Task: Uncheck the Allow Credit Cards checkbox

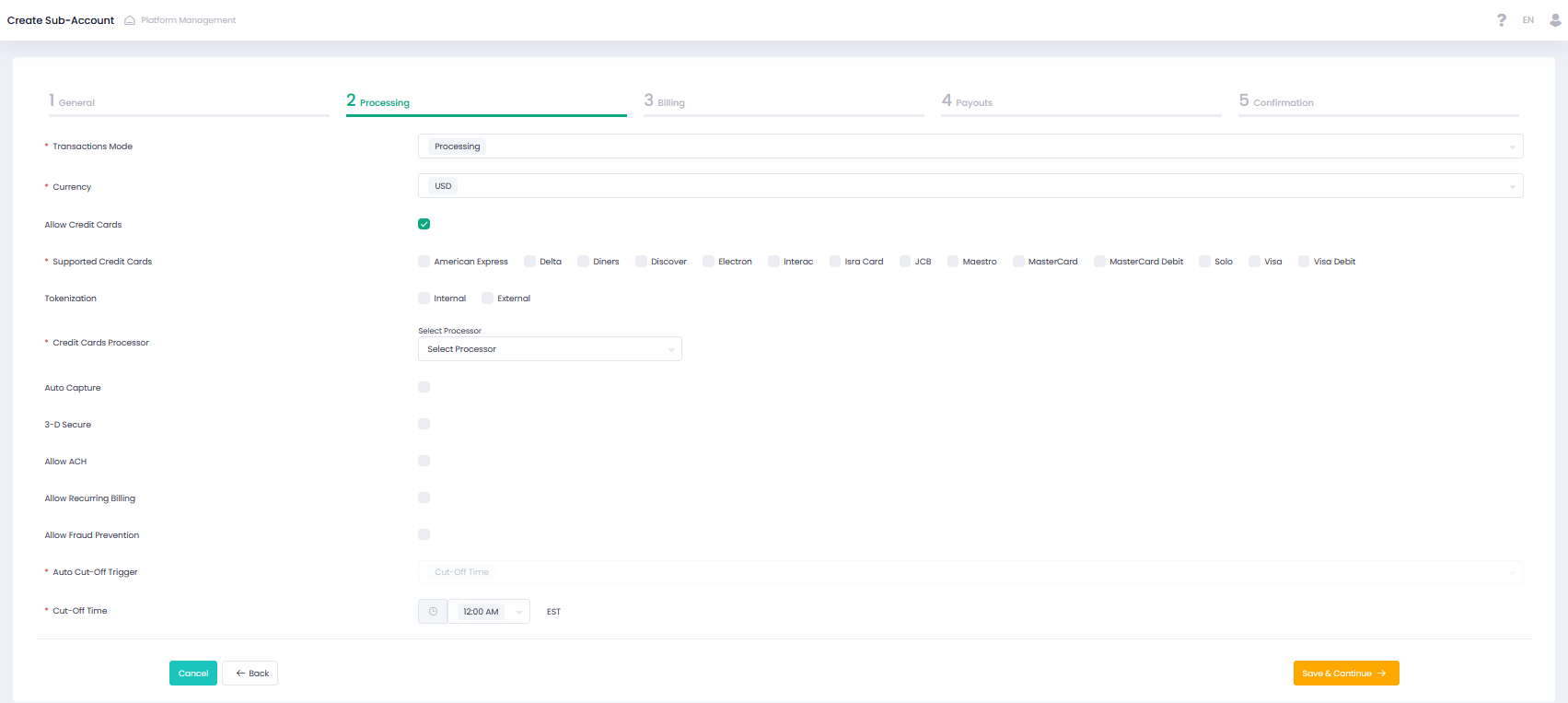Action: click(x=424, y=224)
